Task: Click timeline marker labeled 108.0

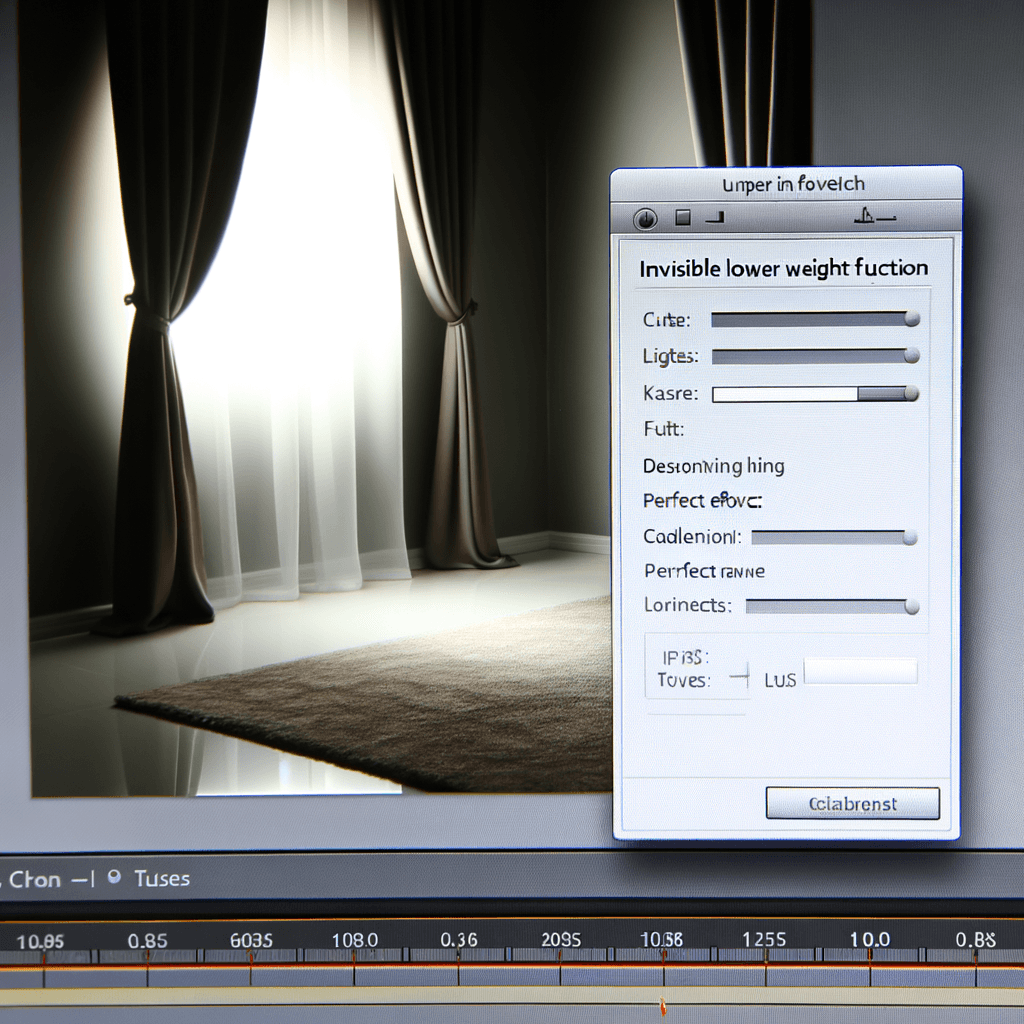Action: tap(355, 940)
